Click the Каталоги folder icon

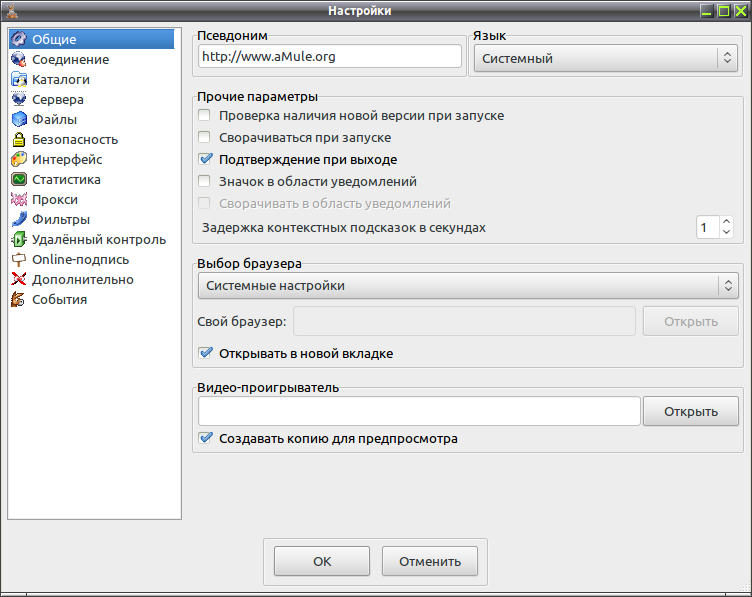pos(19,79)
